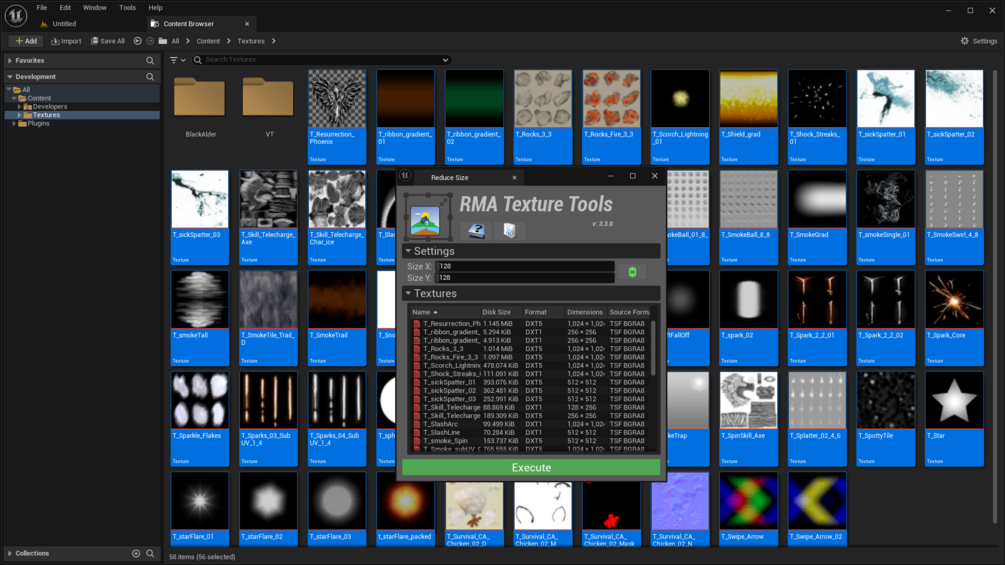Select the T_SlashArc row in list
The image size is (1005, 565).
(529, 424)
